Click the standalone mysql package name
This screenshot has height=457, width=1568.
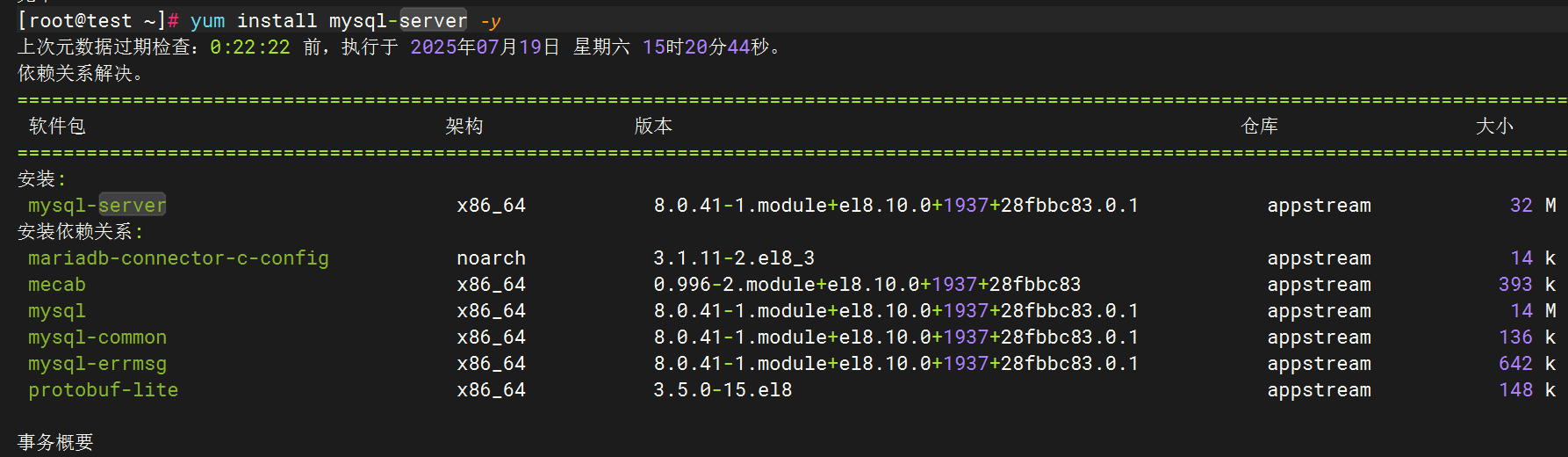(57, 311)
